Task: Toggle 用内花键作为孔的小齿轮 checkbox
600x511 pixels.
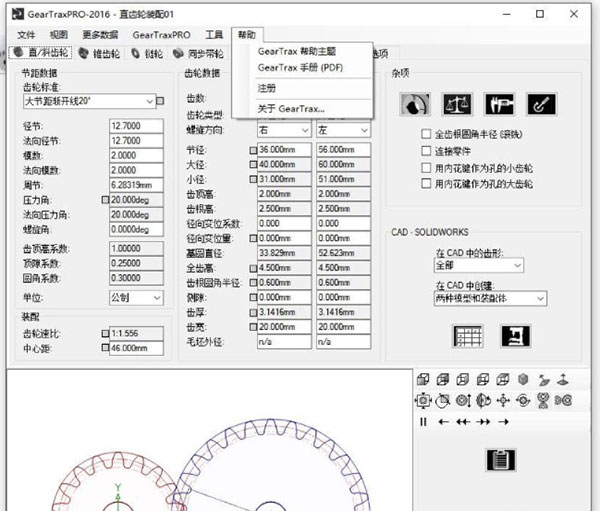Action: (427, 168)
